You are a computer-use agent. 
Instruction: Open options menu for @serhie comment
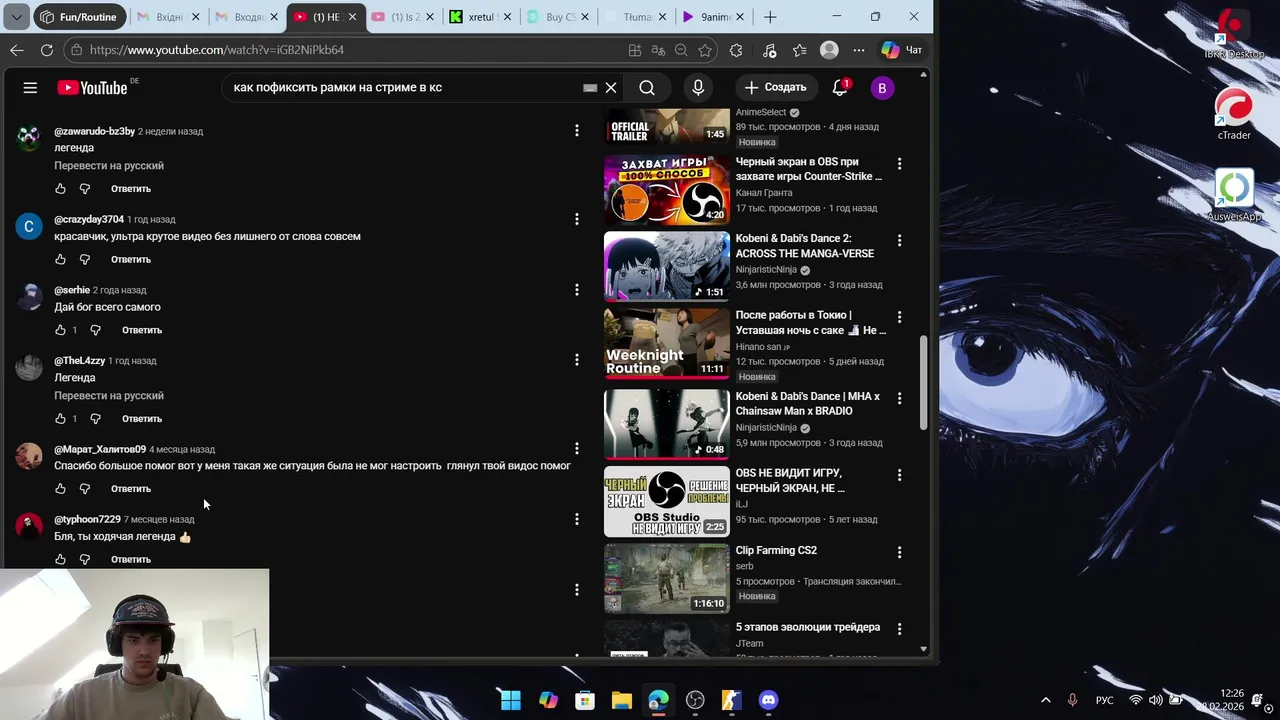tap(576, 290)
